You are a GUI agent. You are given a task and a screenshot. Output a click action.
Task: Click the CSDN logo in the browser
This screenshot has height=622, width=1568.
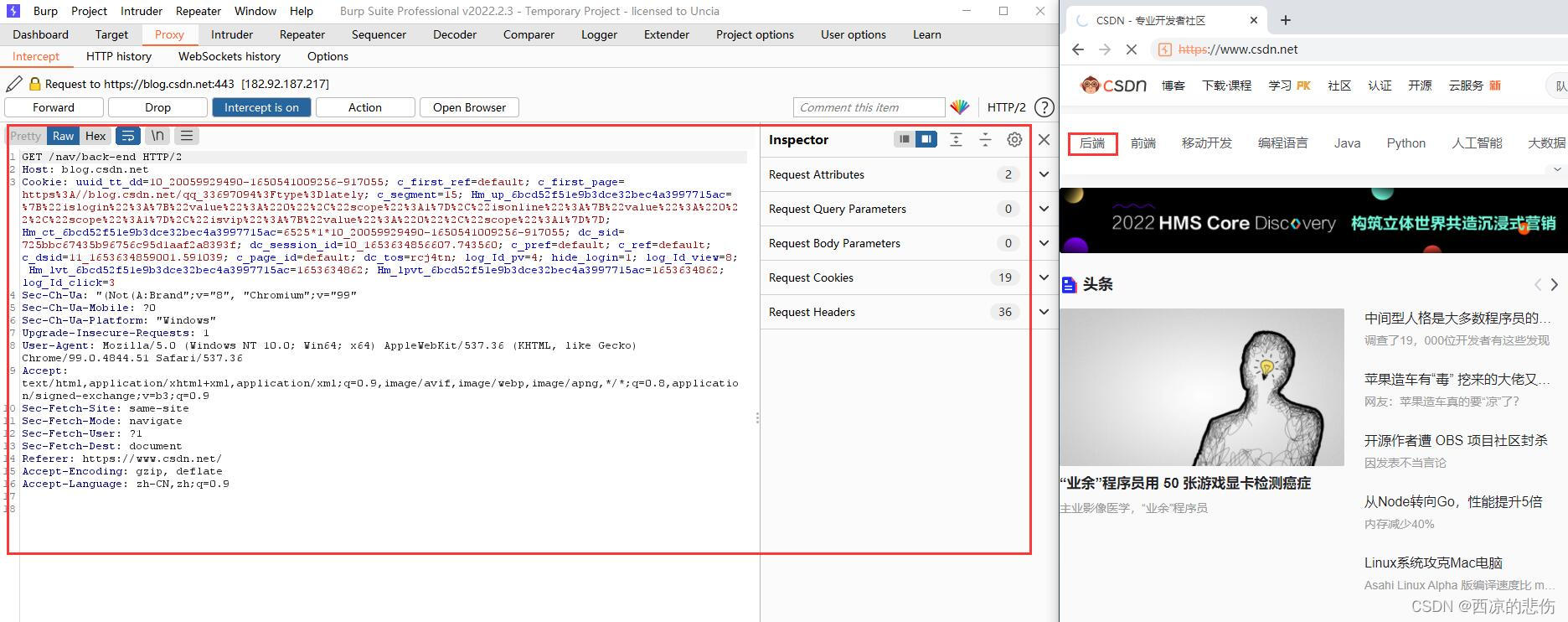pyautogui.click(x=1113, y=85)
